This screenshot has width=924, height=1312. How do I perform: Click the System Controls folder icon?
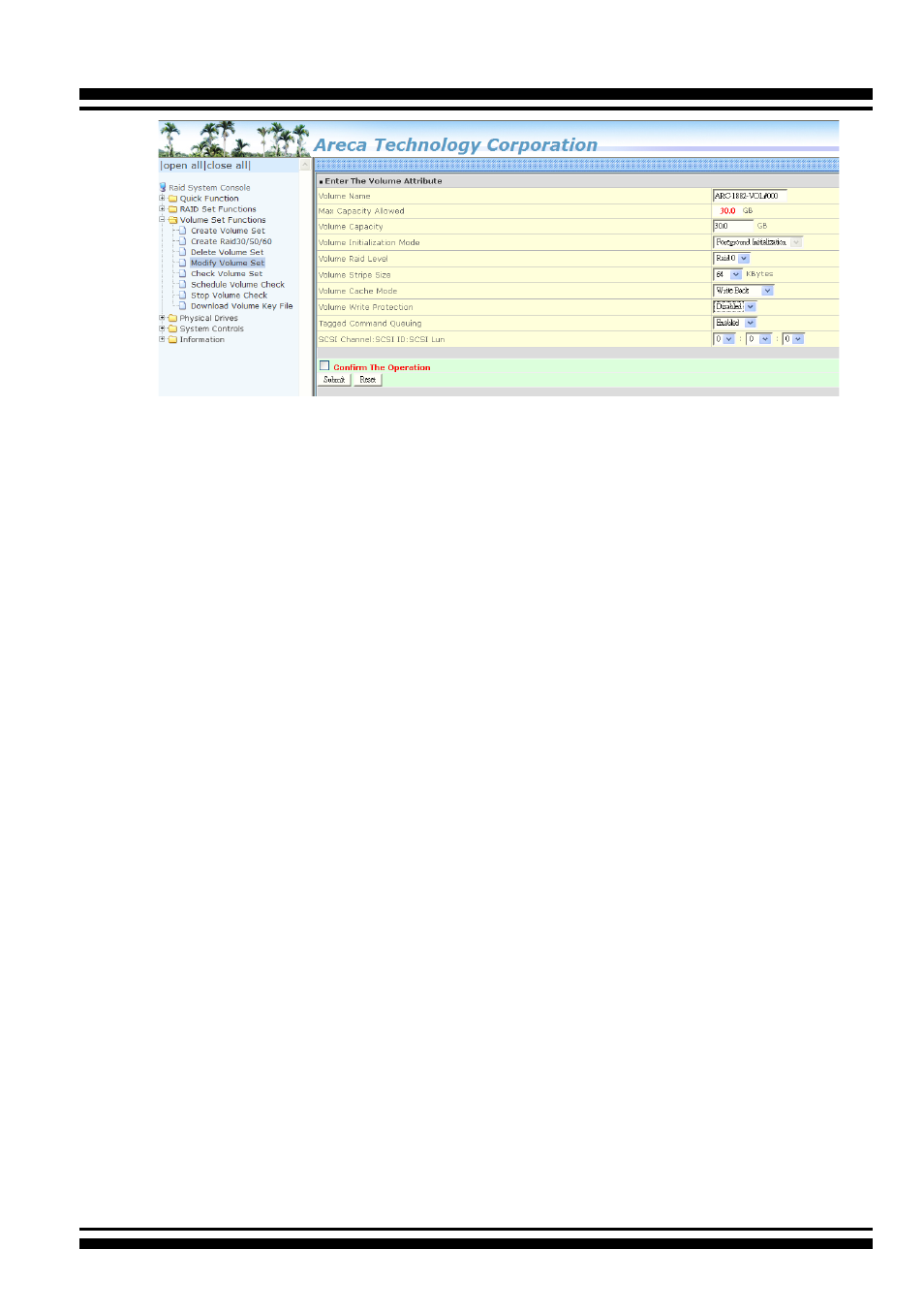point(172,328)
